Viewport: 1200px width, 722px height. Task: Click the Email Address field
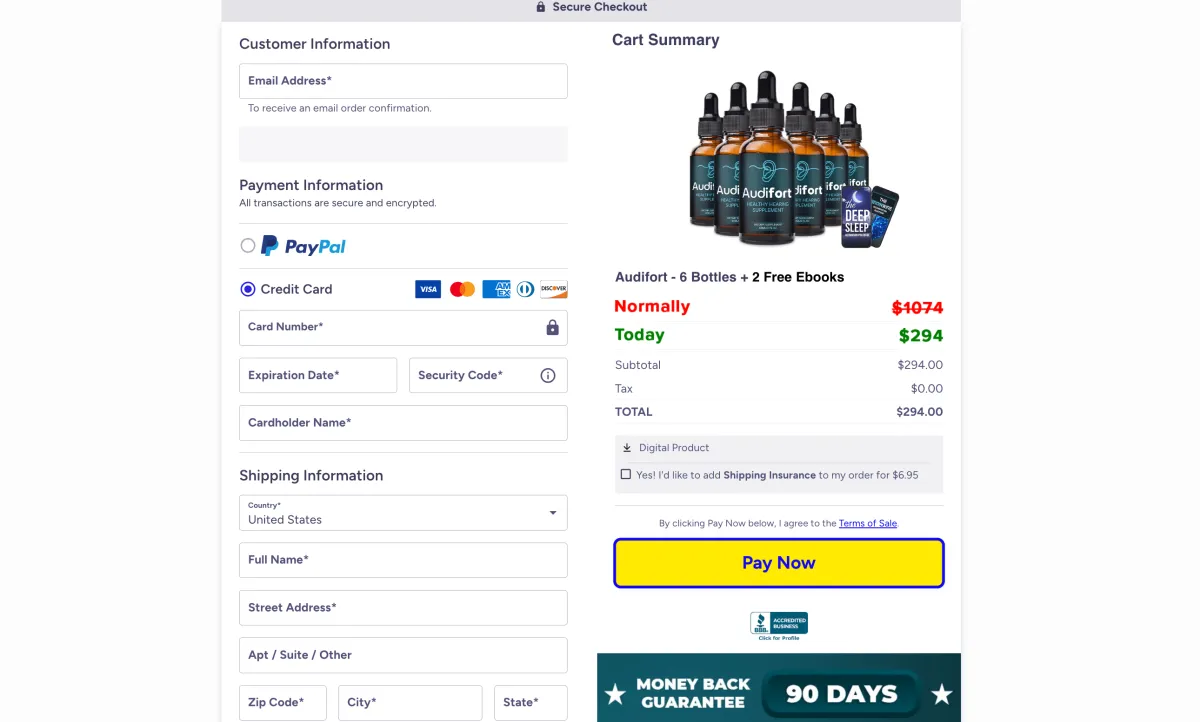pos(403,81)
